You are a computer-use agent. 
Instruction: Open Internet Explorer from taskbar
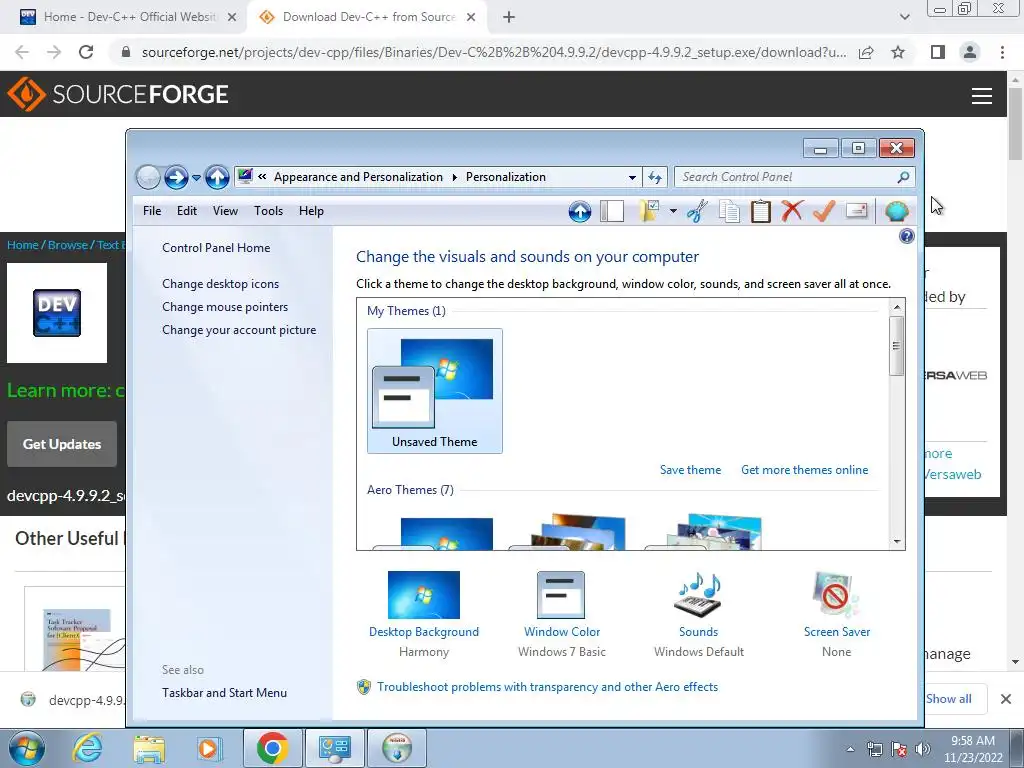pyautogui.click(x=88, y=748)
